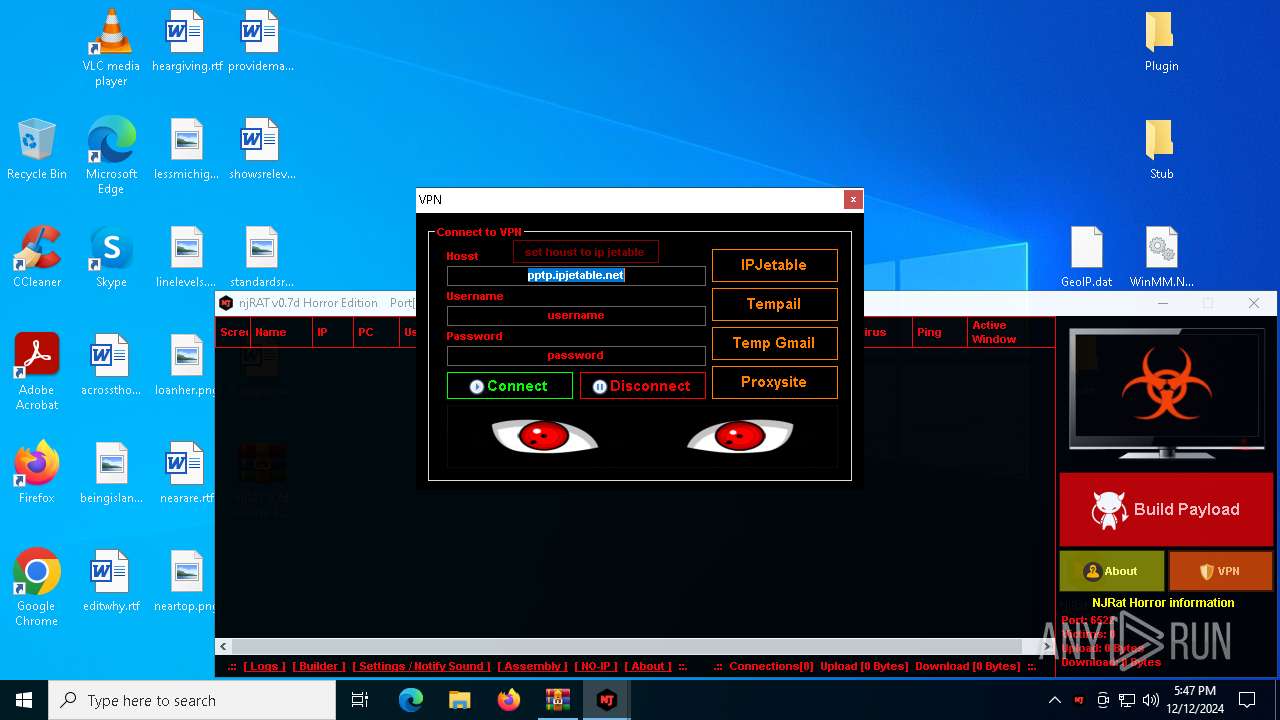
Task: Open linelevels image file icon
Action: [187, 257]
